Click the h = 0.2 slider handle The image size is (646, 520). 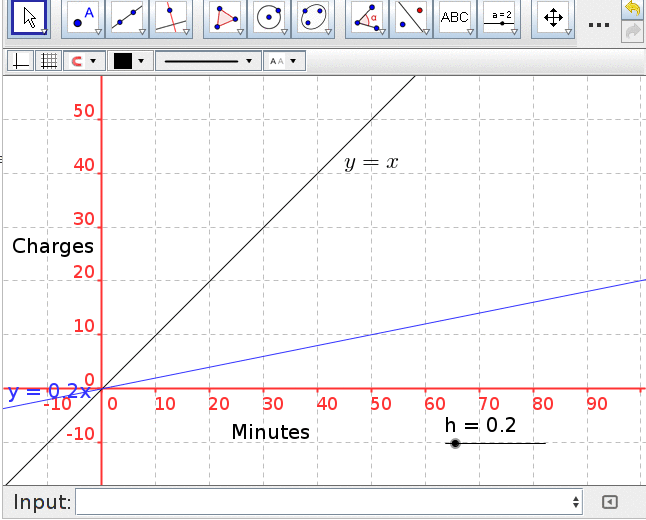455,443
